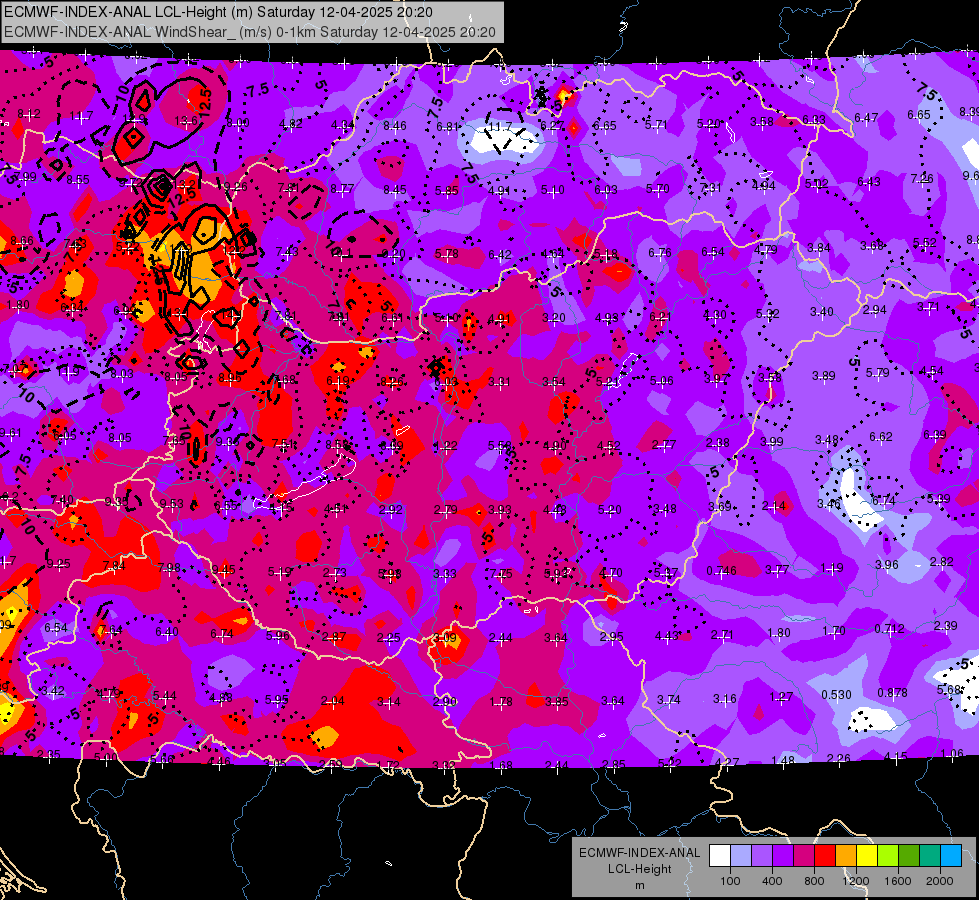The width and height of the screenshot is (979, 900).
Task: Click the 6.54 value near the left edge
Action: (56, 627)
